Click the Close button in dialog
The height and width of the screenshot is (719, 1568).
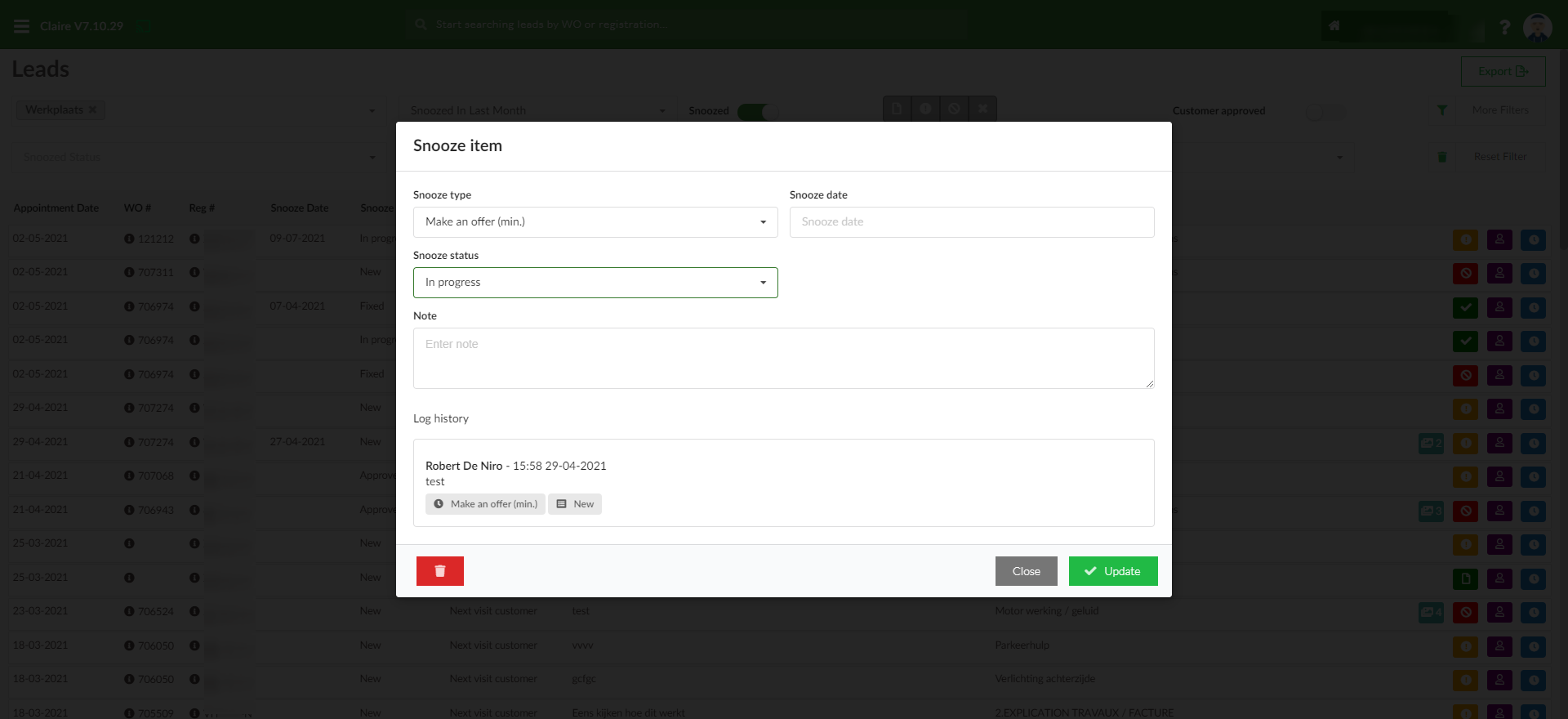click(x=1026, y=571)
